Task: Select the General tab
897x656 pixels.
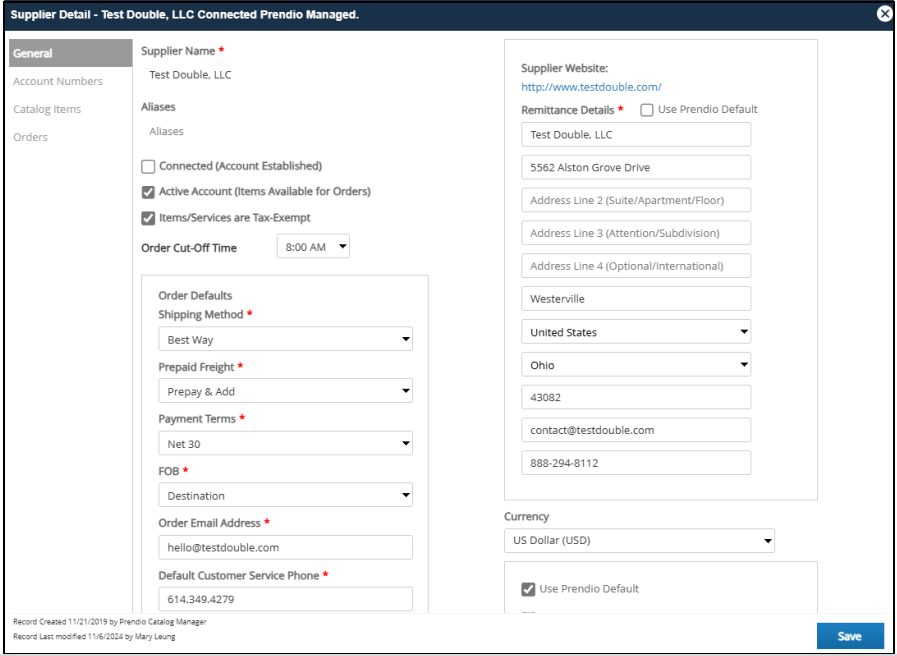Action: (70, 53)
